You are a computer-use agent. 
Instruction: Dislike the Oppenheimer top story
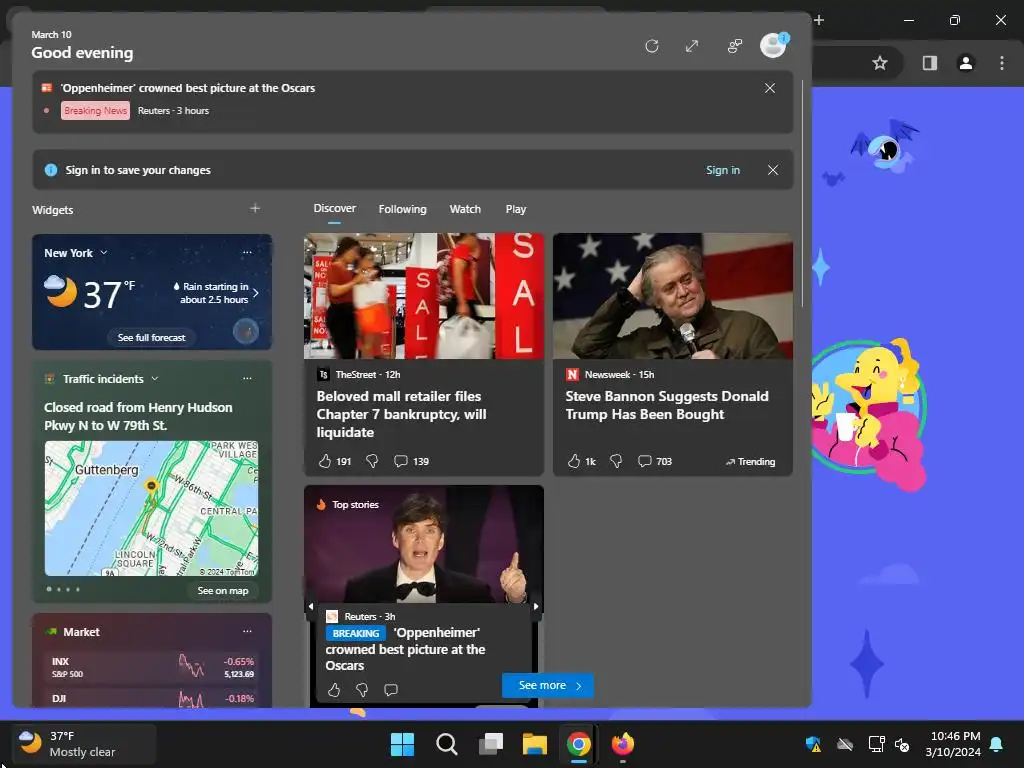pos(362,690)
